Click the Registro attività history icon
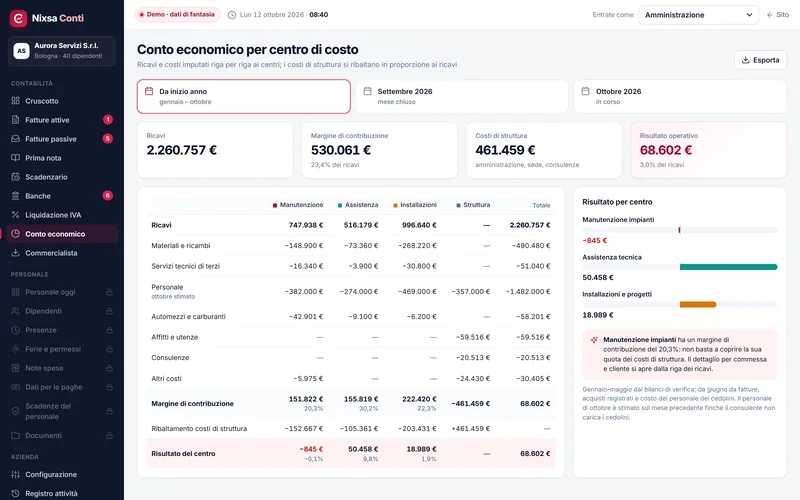 pyautogui.click(x=15, y=493)
